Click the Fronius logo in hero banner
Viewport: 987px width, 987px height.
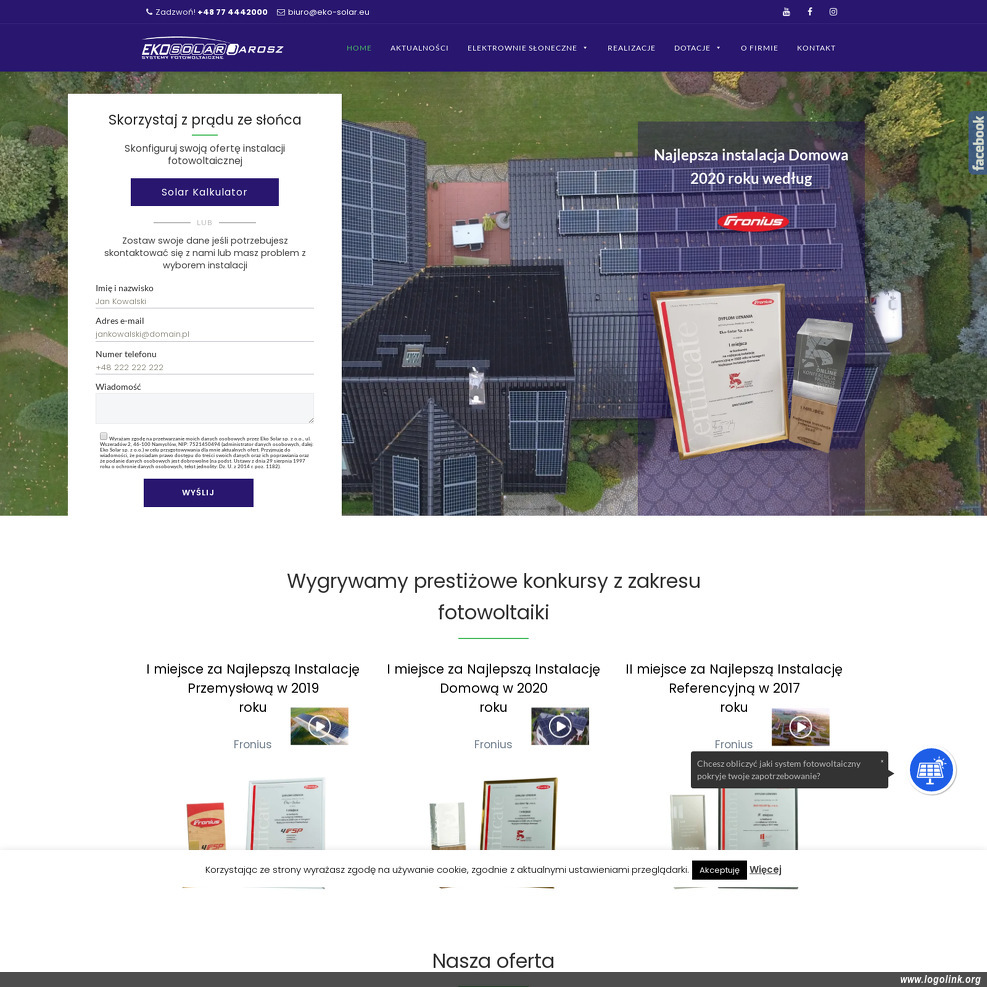[x=753, y=222]
